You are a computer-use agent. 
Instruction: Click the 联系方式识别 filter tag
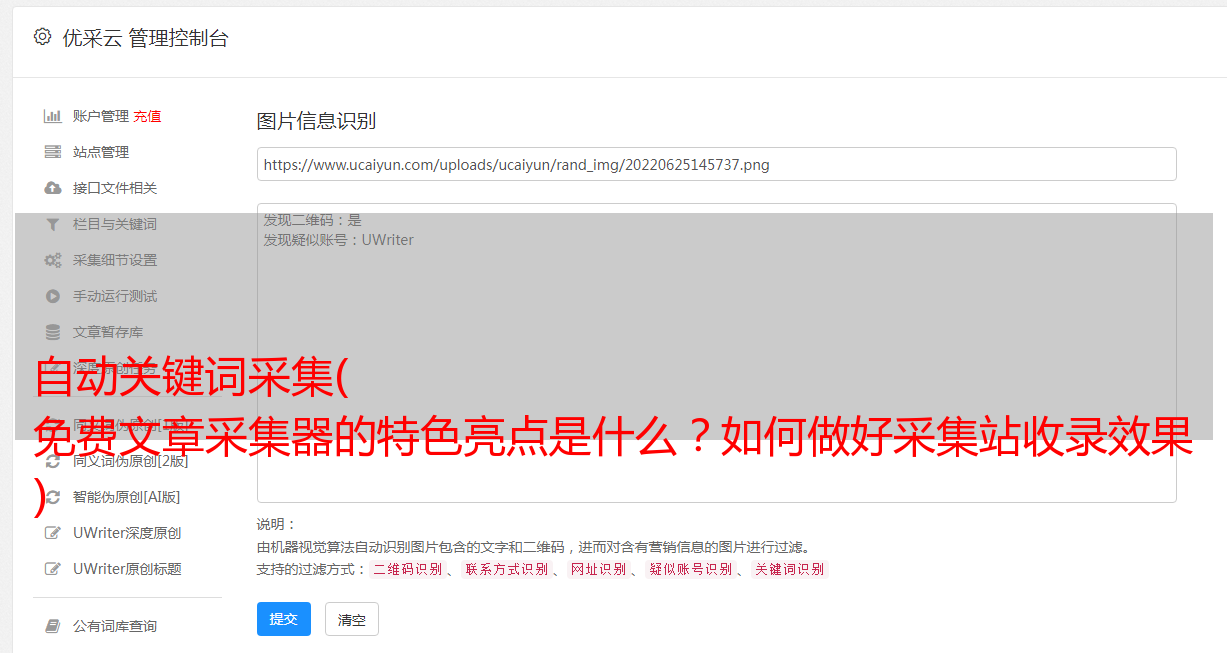506,569
